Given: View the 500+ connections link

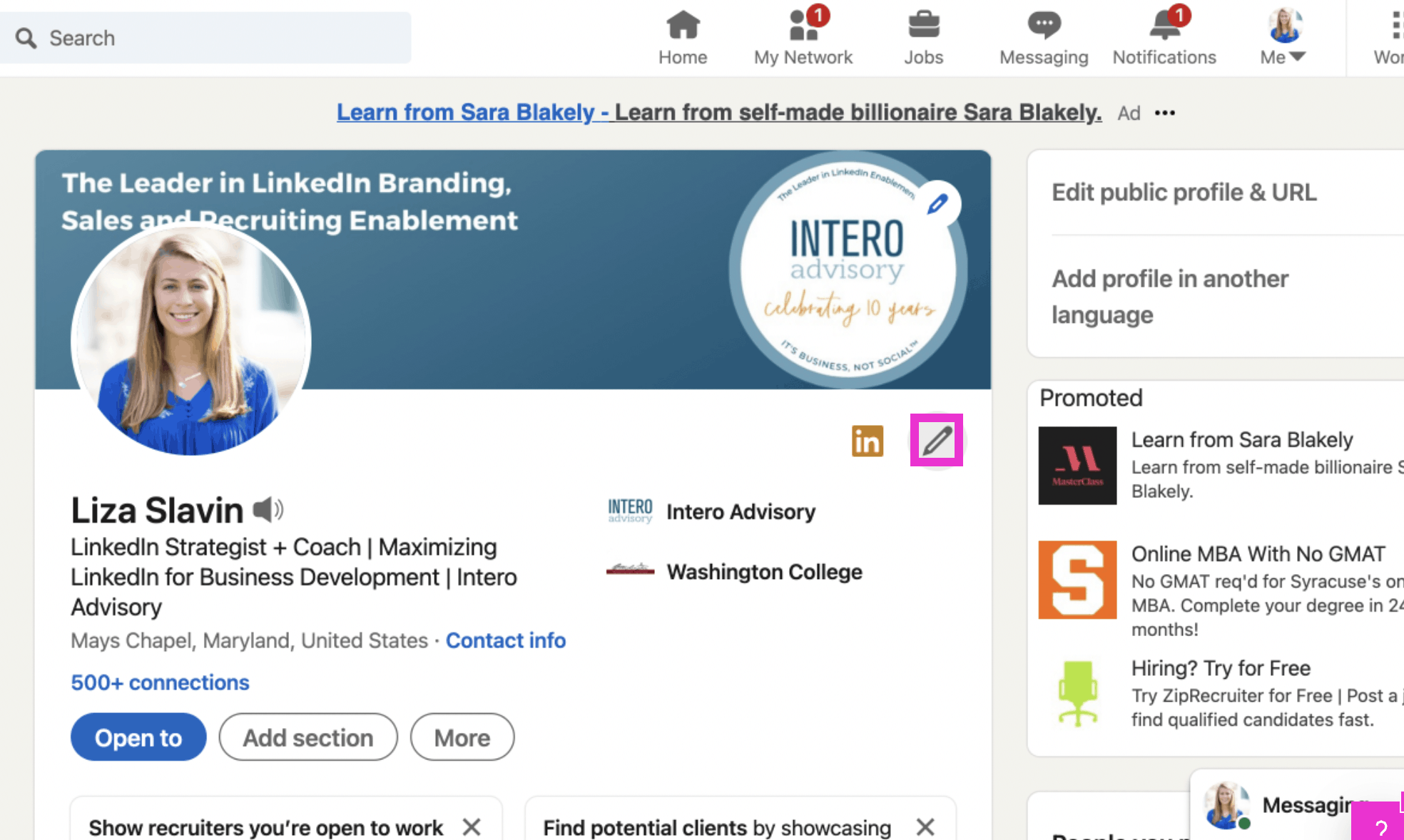Looking at the screenshot, I should pos(160,682).
